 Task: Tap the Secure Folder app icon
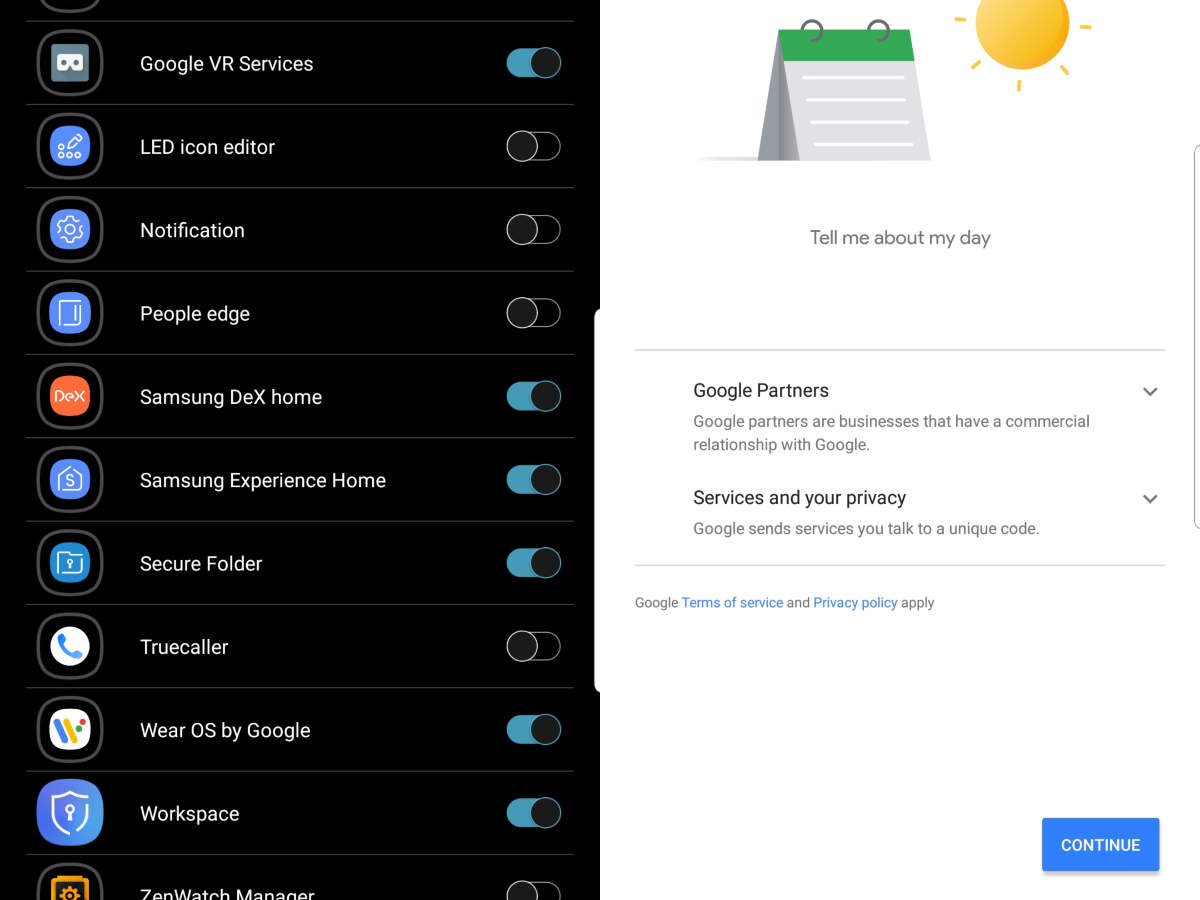(x=70, y=563)
